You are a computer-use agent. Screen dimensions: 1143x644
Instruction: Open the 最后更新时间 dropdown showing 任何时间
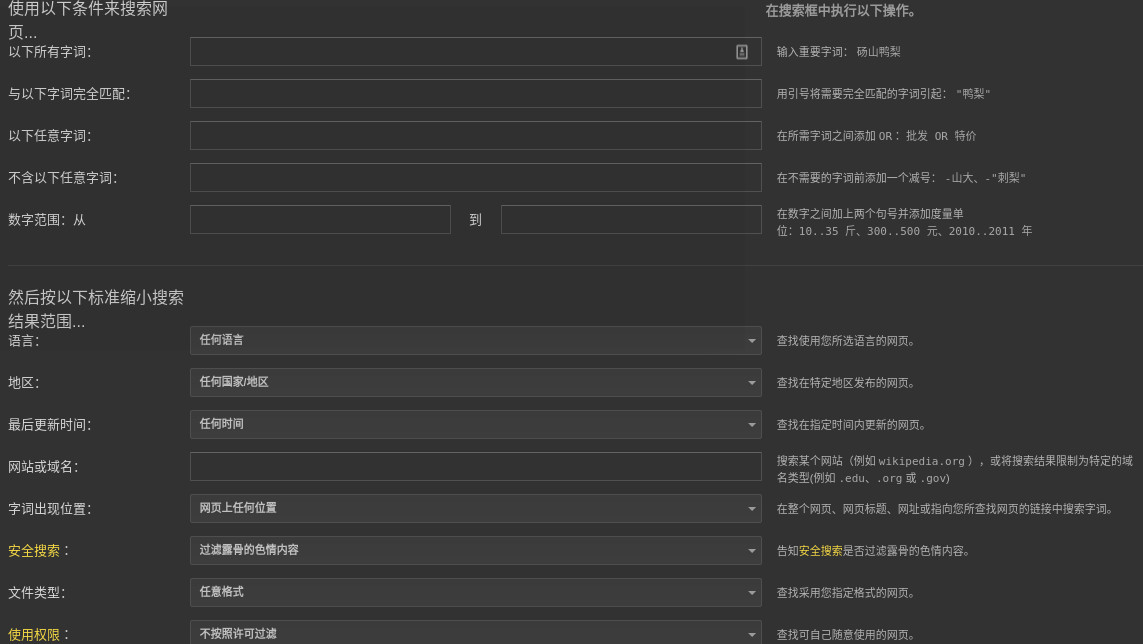tap(475, 424)
